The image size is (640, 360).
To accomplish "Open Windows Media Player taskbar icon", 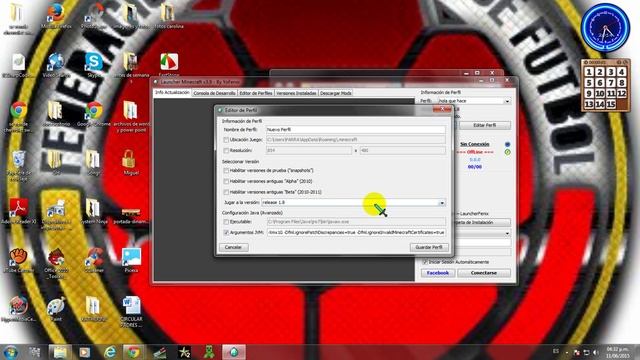I will click(x=84, y=352).
